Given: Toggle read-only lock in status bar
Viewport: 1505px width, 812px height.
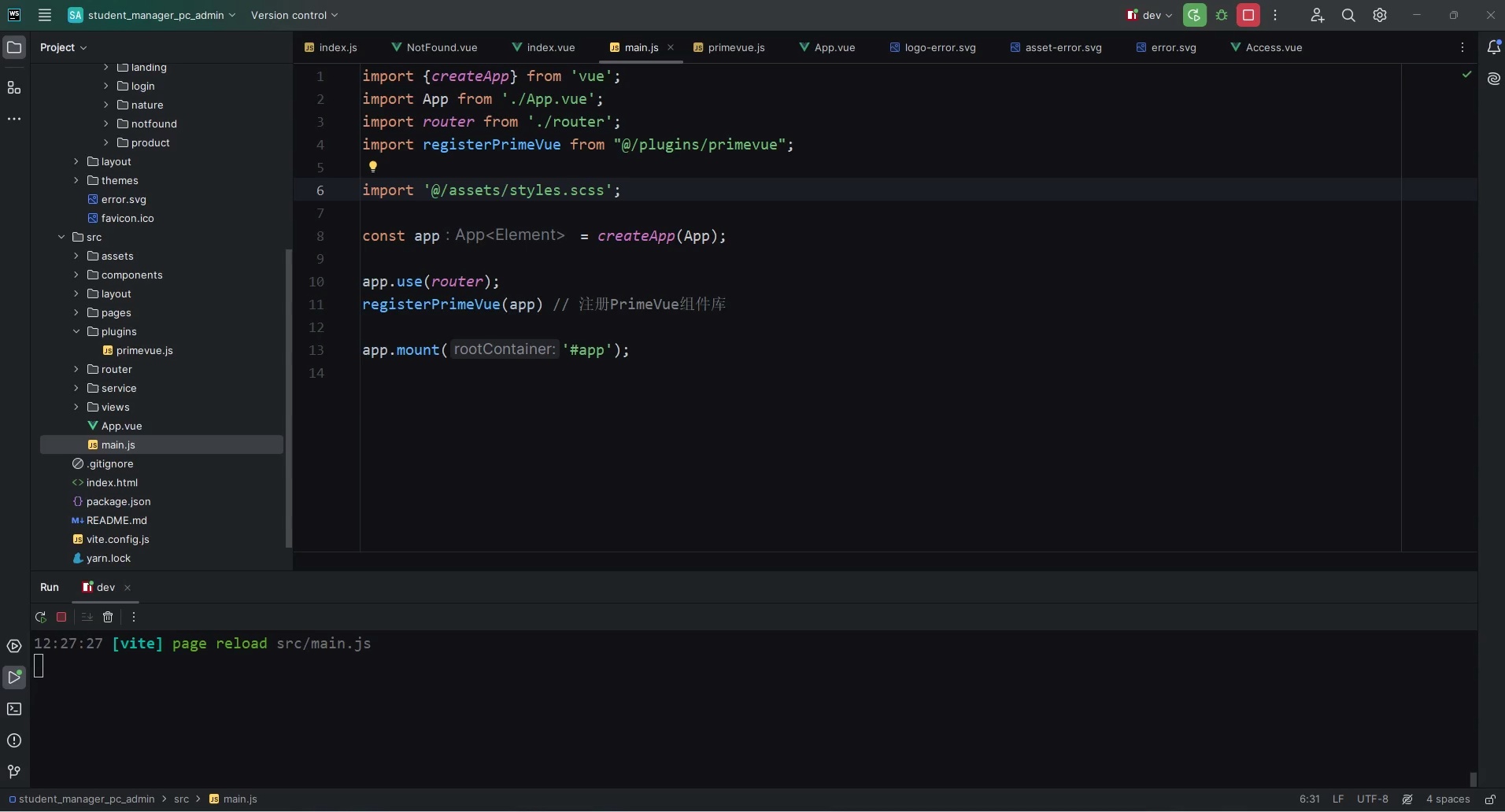Looking at the screenshot, I should (x=1490, y=799).
